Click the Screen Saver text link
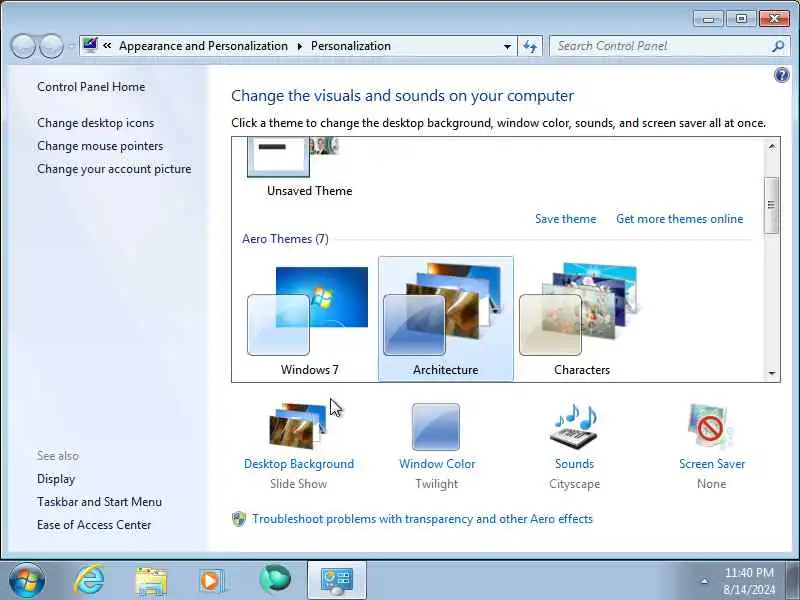800x600 pixels. point(712,464)
